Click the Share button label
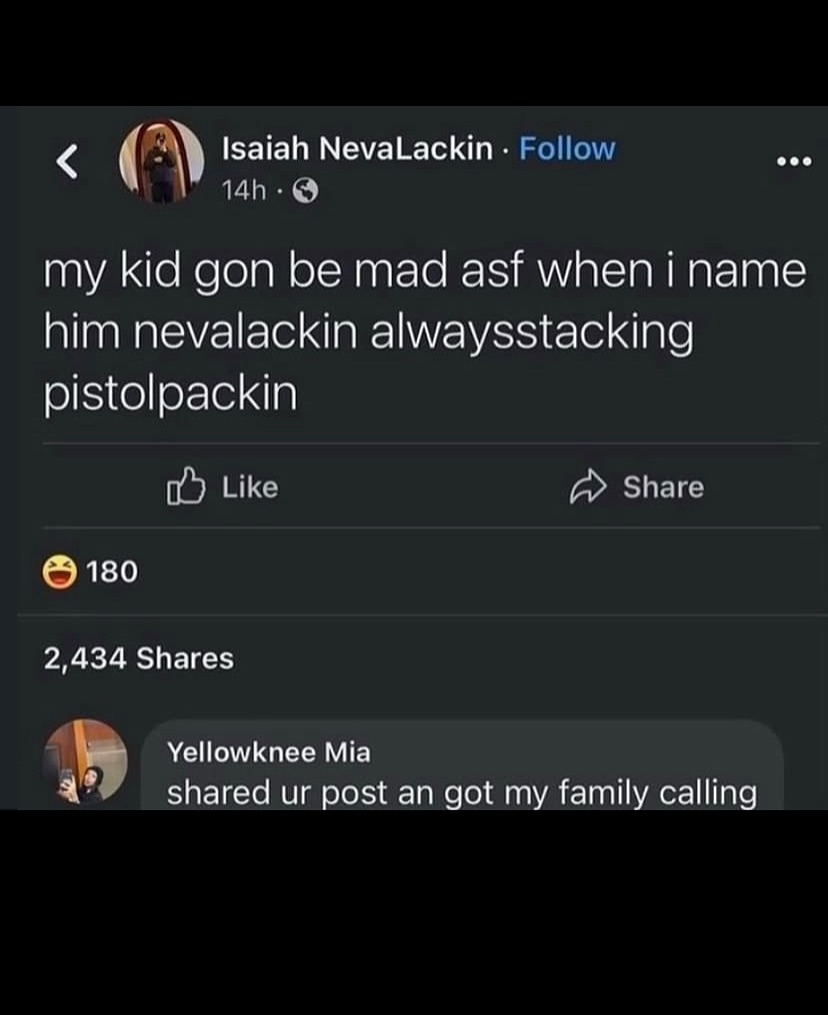 coord(664,487)
